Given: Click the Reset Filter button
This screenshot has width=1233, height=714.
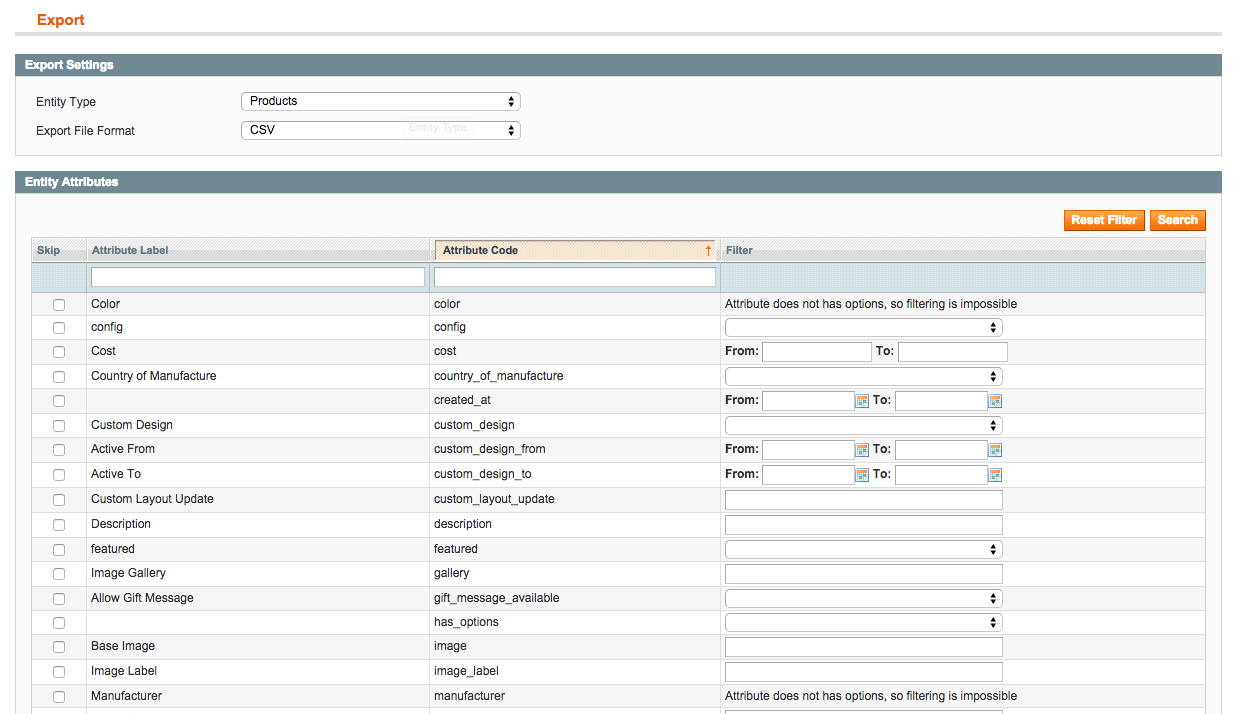Looking at the screenshot, I should point(1104,220).
